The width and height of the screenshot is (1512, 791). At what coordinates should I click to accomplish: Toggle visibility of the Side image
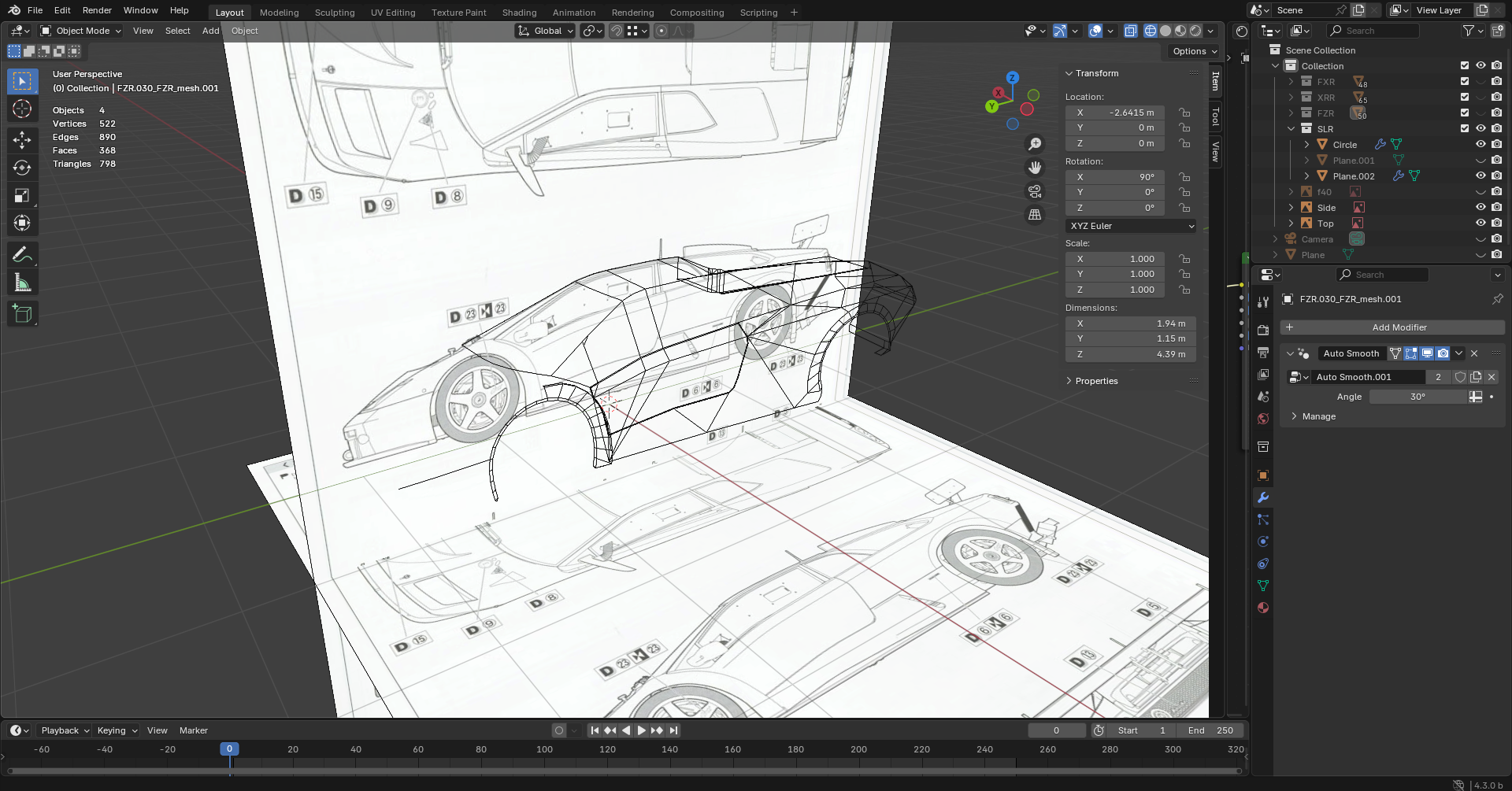click(x=1480, y=208)
